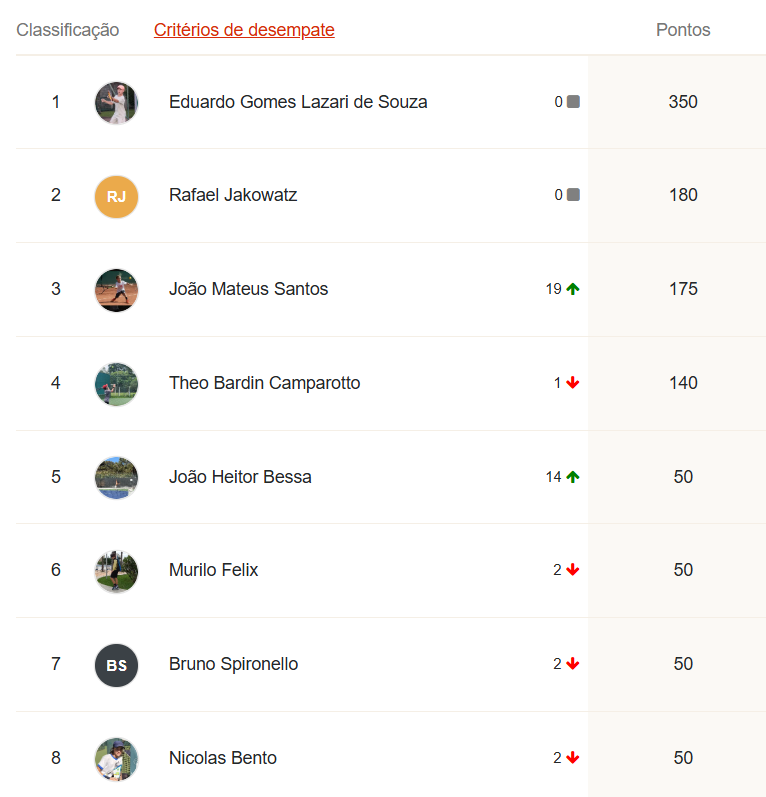766x797 pixels.
Task: Click João Mateus Santos's profile photo
Action: point(116,290)
